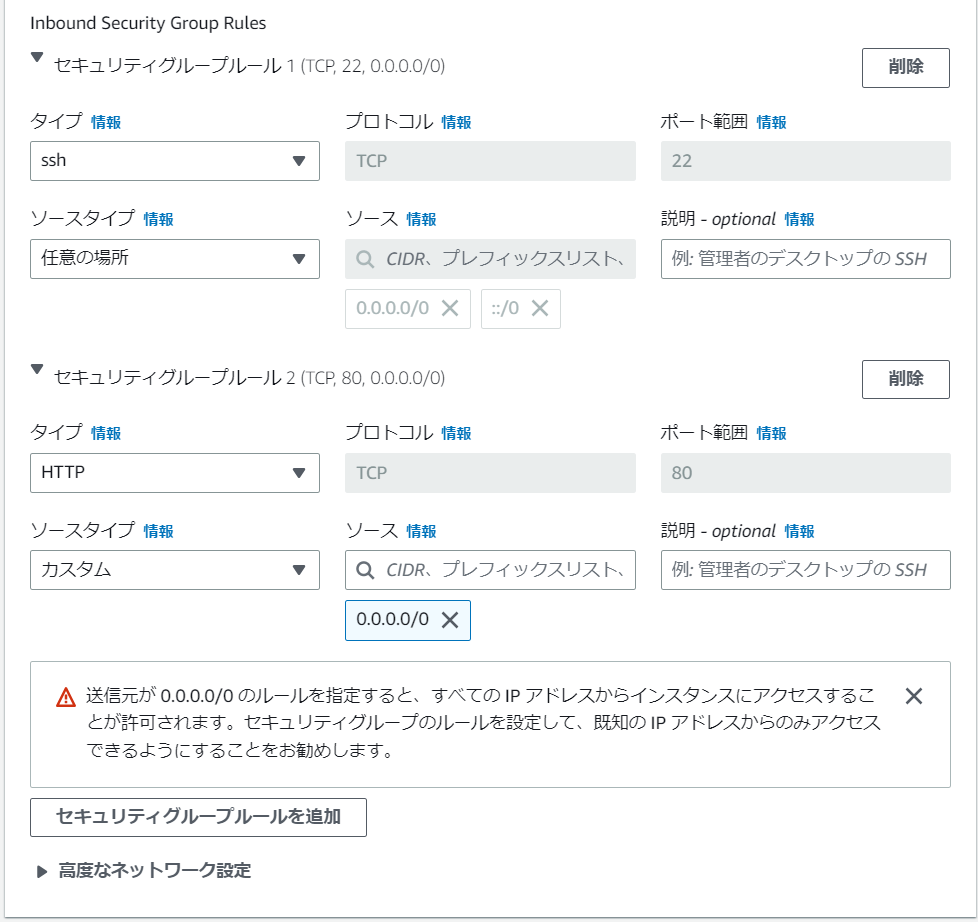Remove 0.0.0.0/0 from rule 1 source

pyautogui.click(x=450, y=308)
